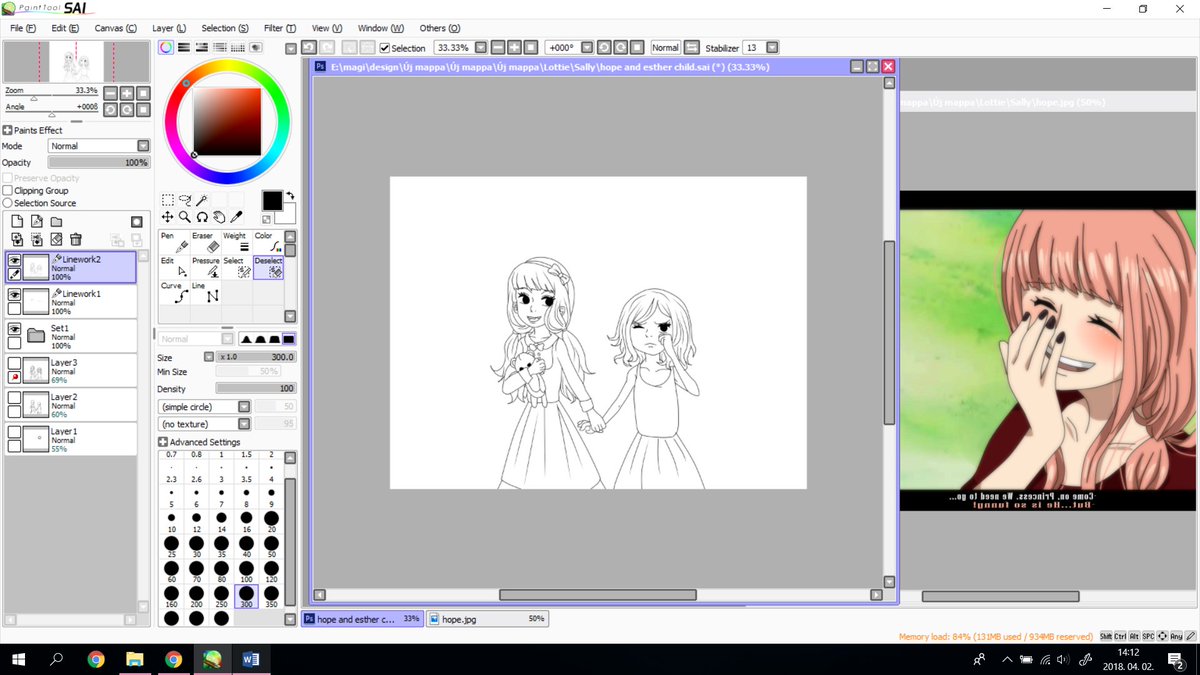
Task: Open the Layer menu
Action: pyautogui.click(x=169, y=28)
